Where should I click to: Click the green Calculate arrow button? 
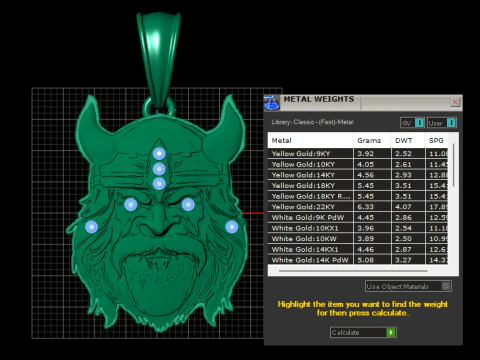click(x=391, y=332)
